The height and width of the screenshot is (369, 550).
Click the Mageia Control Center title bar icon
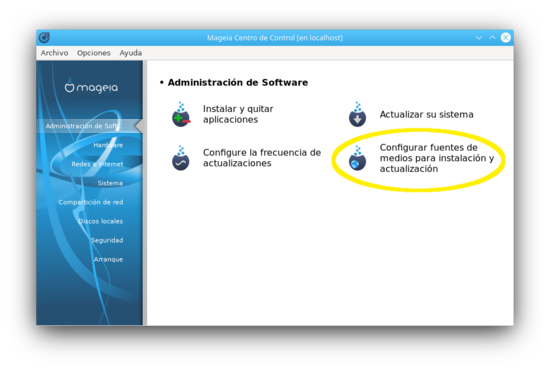tap(44, 37)
